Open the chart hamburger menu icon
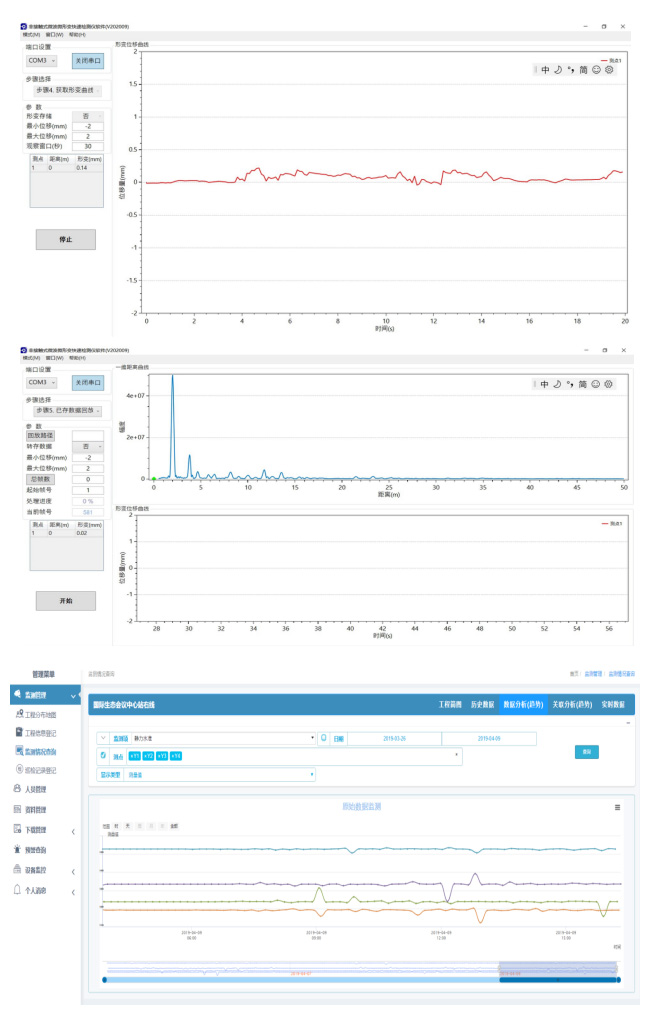The width and height of the screenshot is (651, 1022). pyautogui.click(x=617, y=807)
